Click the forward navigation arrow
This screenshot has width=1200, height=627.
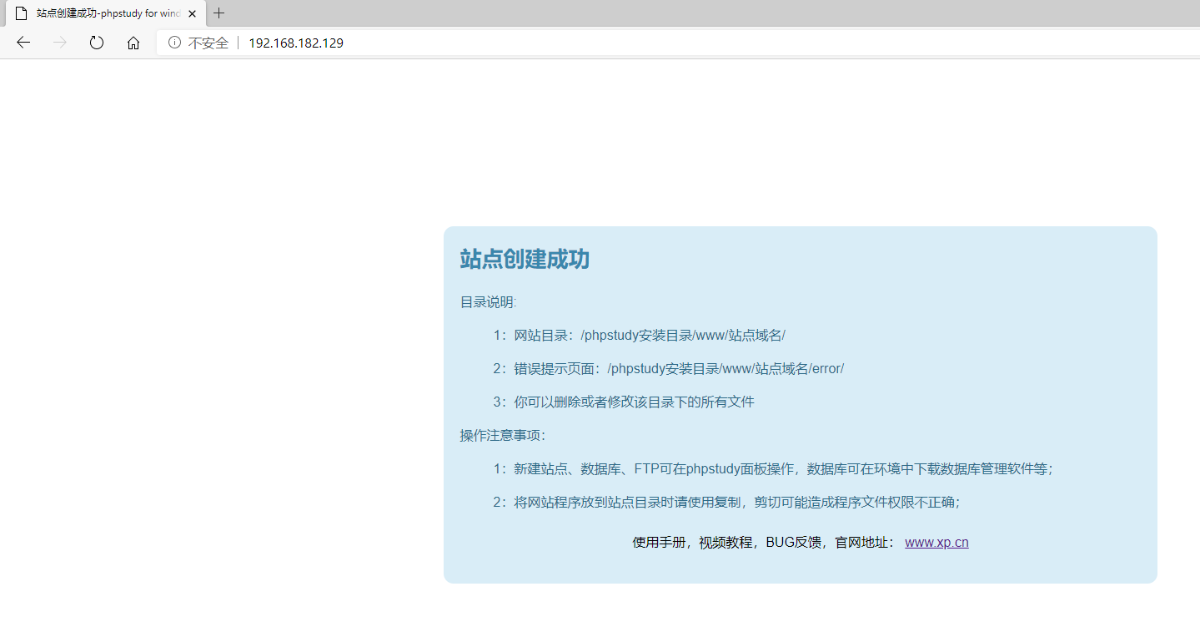point(60,43)
